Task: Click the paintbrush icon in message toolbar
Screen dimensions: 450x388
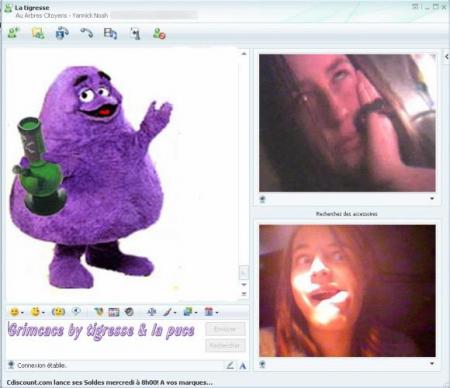Action: 167,312
